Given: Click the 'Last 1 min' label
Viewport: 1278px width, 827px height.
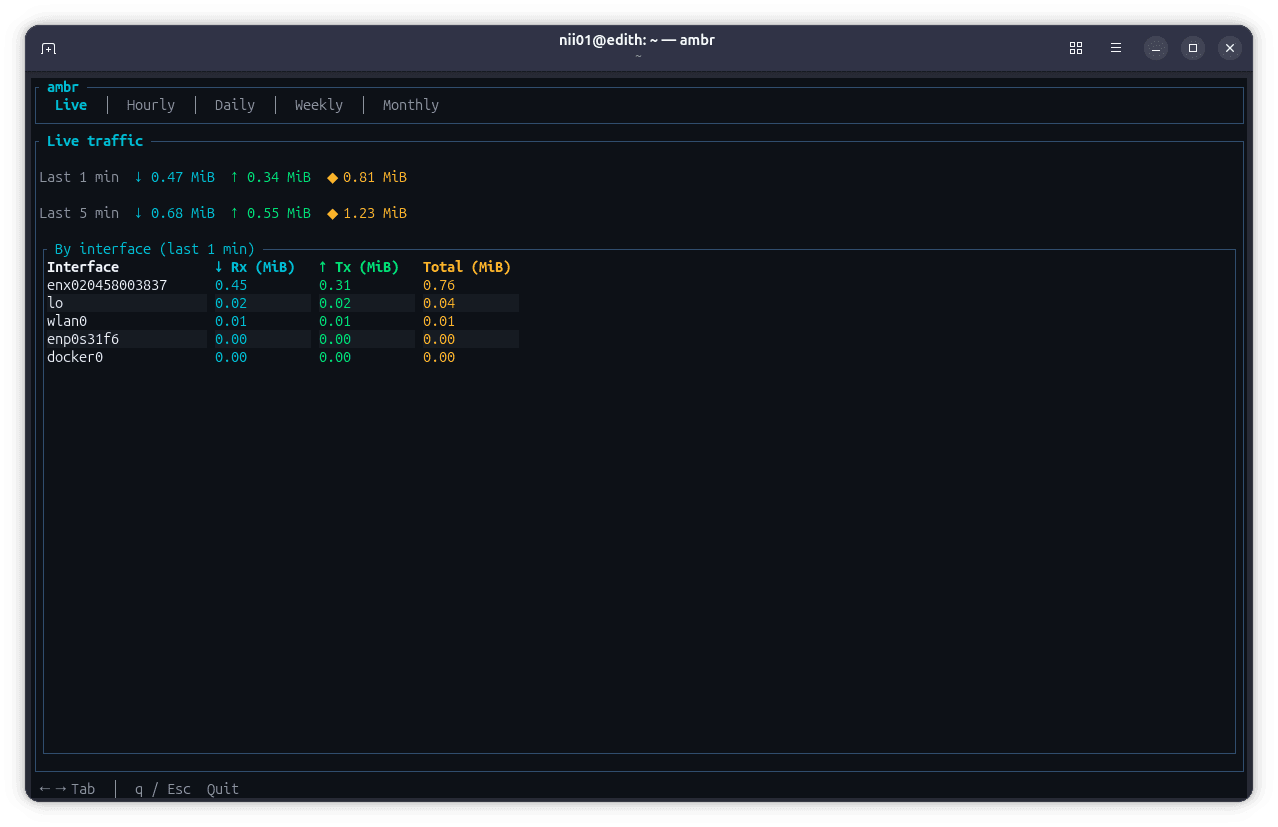Looking at the screenshot, I should click(79, 177).
